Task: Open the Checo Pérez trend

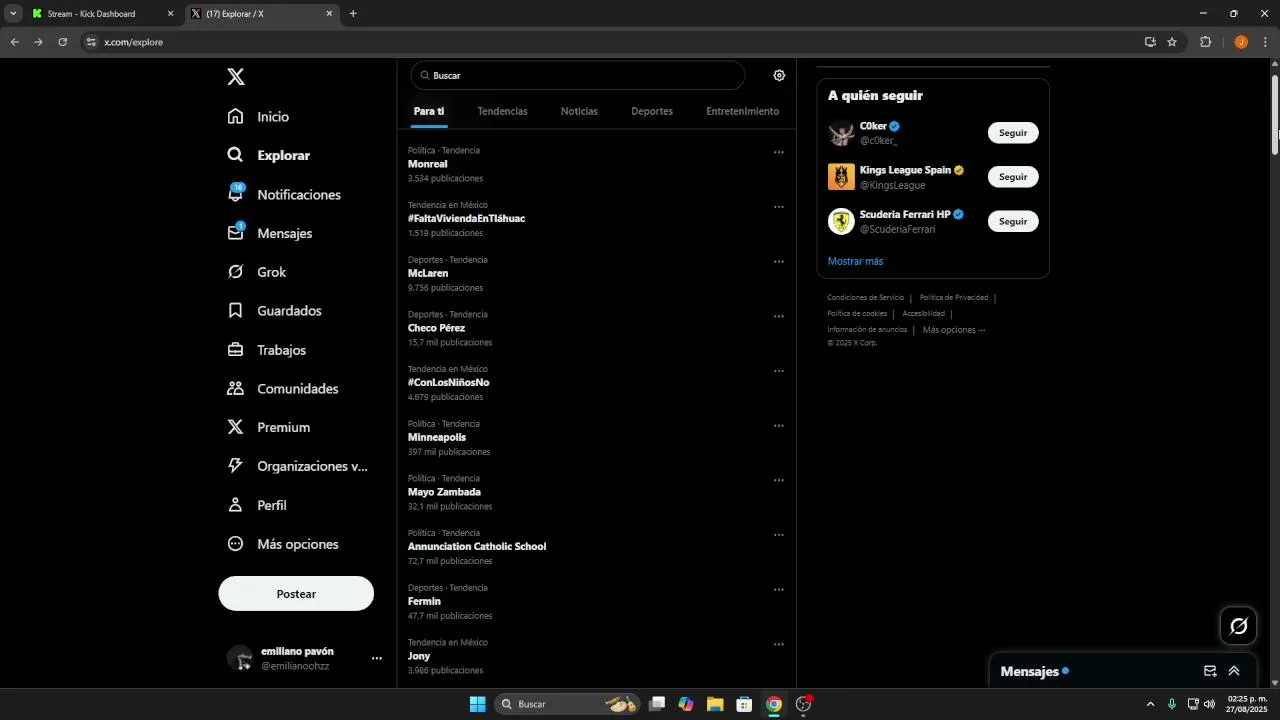Action: [x=436, y=328]
